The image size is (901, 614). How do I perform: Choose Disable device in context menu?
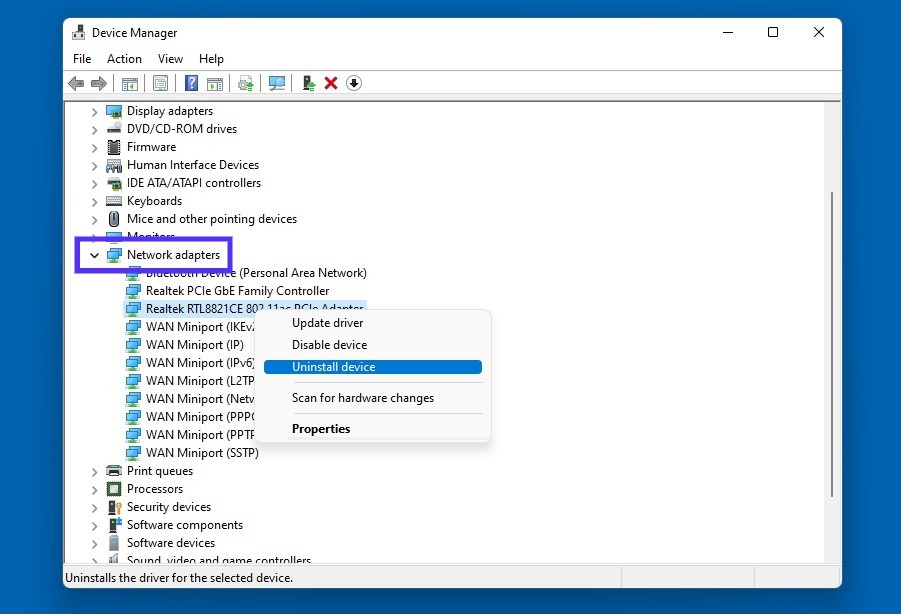[329, 345]
